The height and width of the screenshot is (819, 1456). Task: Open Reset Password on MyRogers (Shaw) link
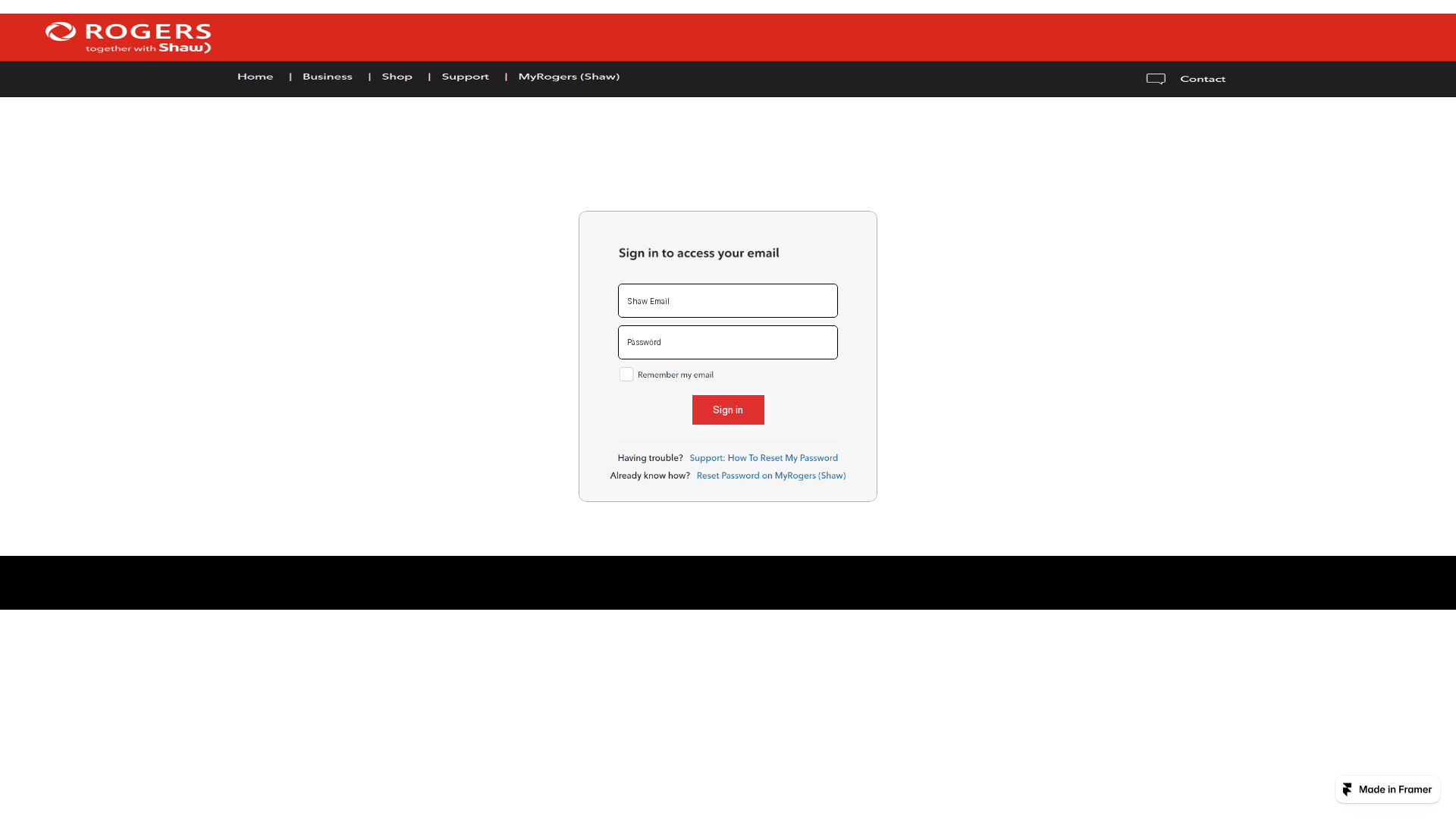click(771, 475)
